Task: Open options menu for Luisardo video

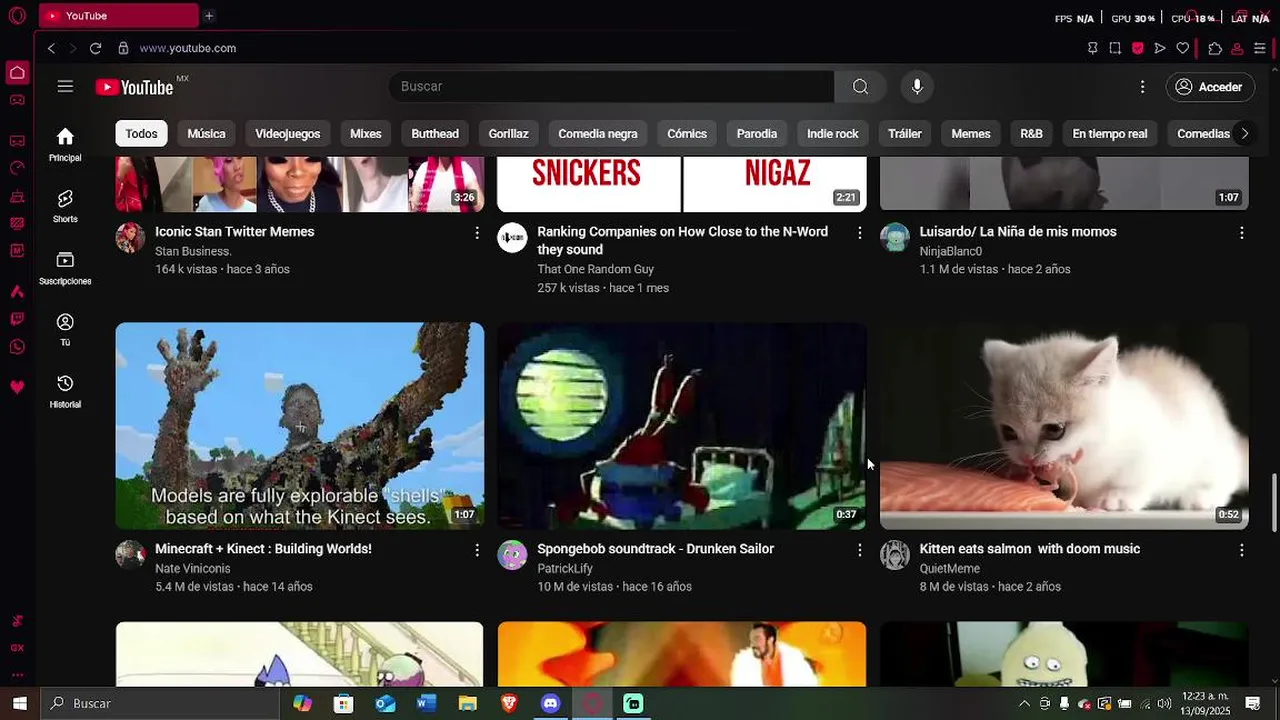Action: pyautogui.click(x=1242, y=233)
